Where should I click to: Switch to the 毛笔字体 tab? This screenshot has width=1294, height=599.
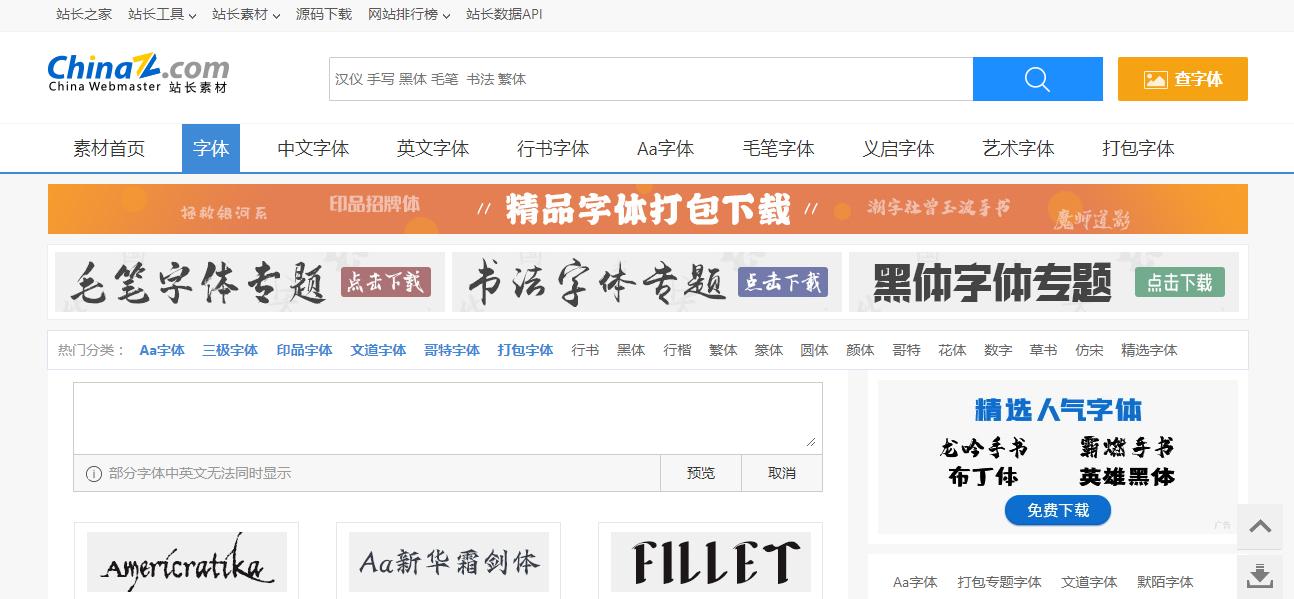(778, 148)
